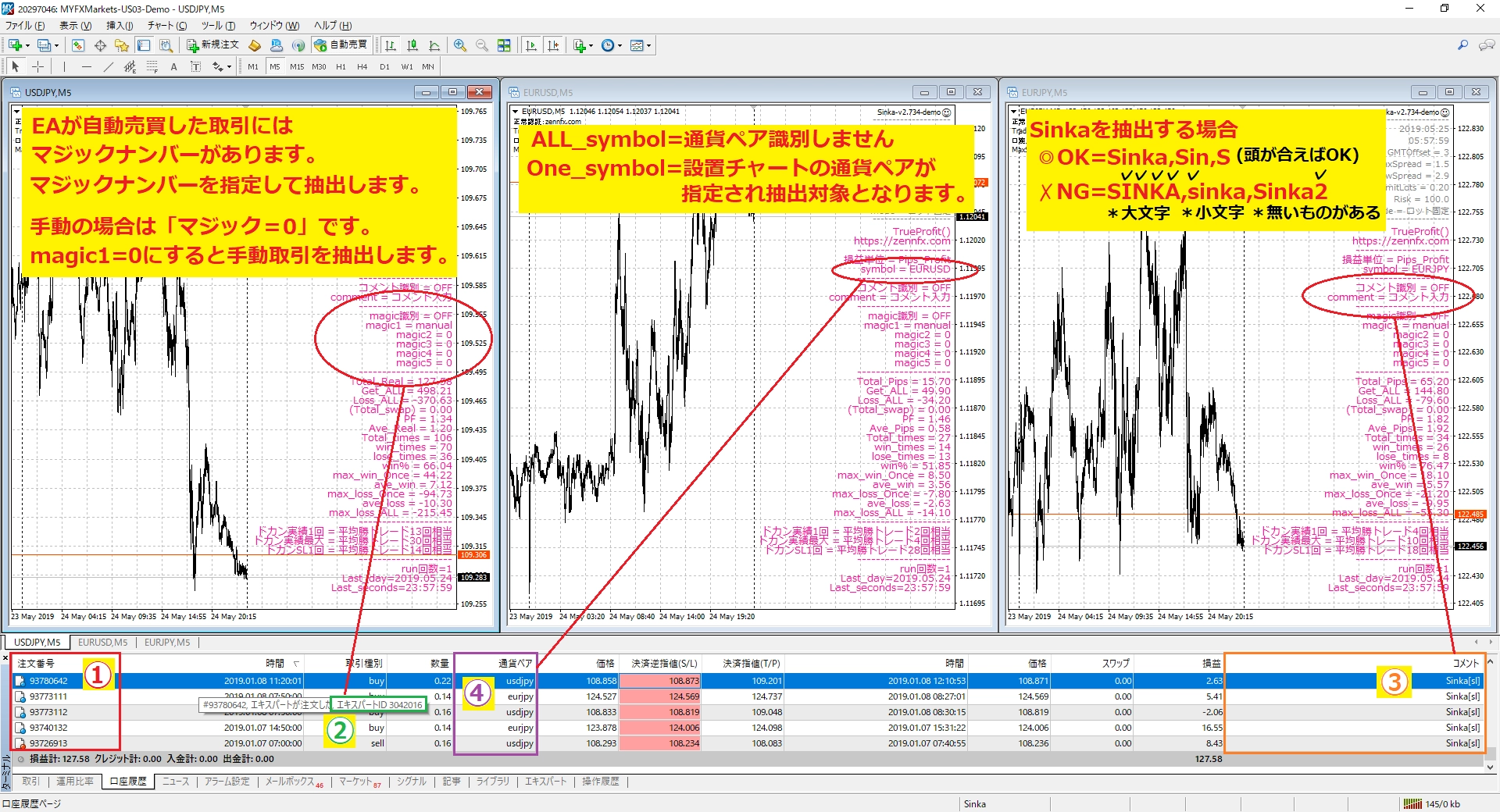Switch timeframe to H1
The image size is (1500, 812).
coord(341,66)
